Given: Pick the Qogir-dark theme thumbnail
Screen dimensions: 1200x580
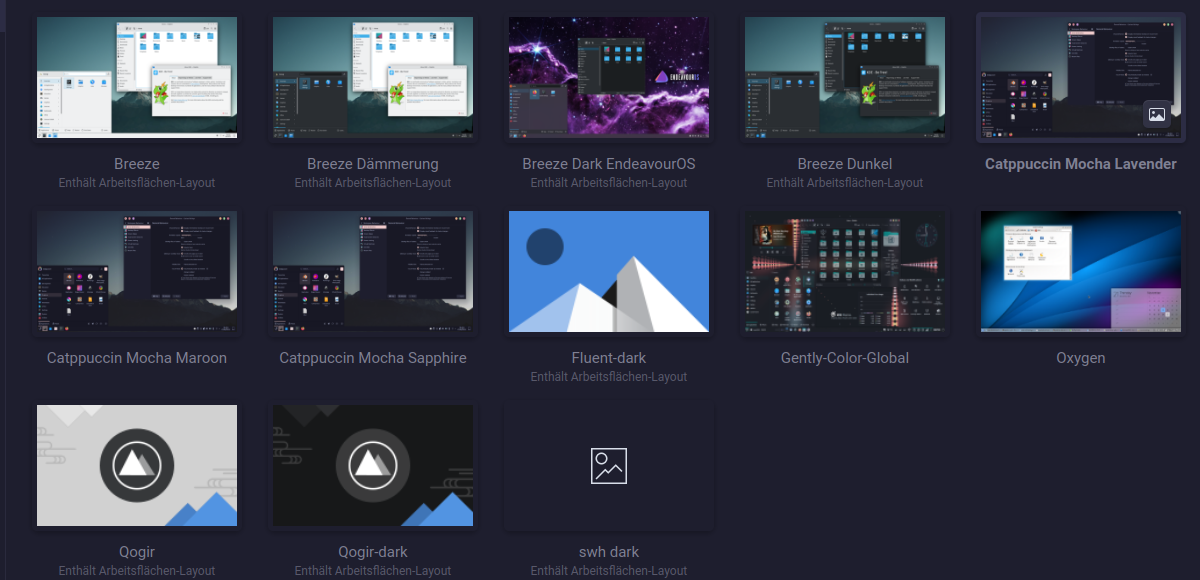Looking at the screenshot, I should point(373,465).
